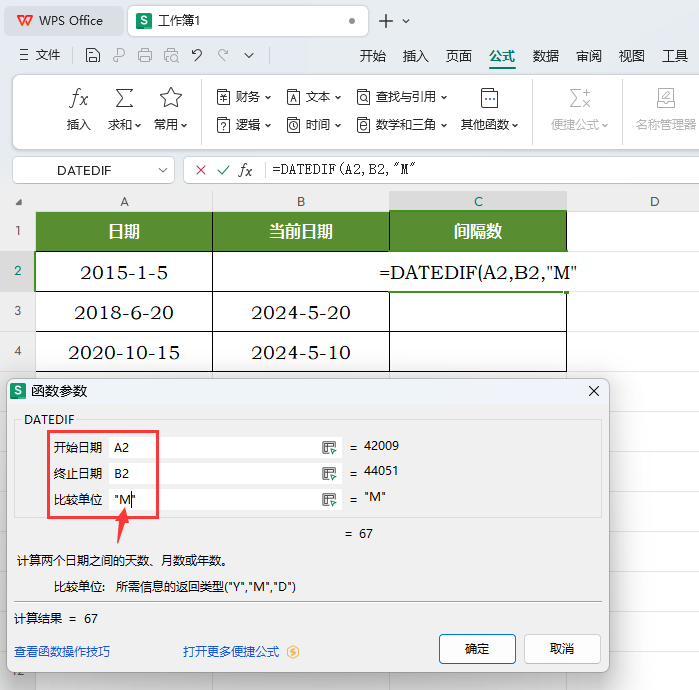Select row 3 header
The width and height of the screenshot is (699, 690).
17,311
